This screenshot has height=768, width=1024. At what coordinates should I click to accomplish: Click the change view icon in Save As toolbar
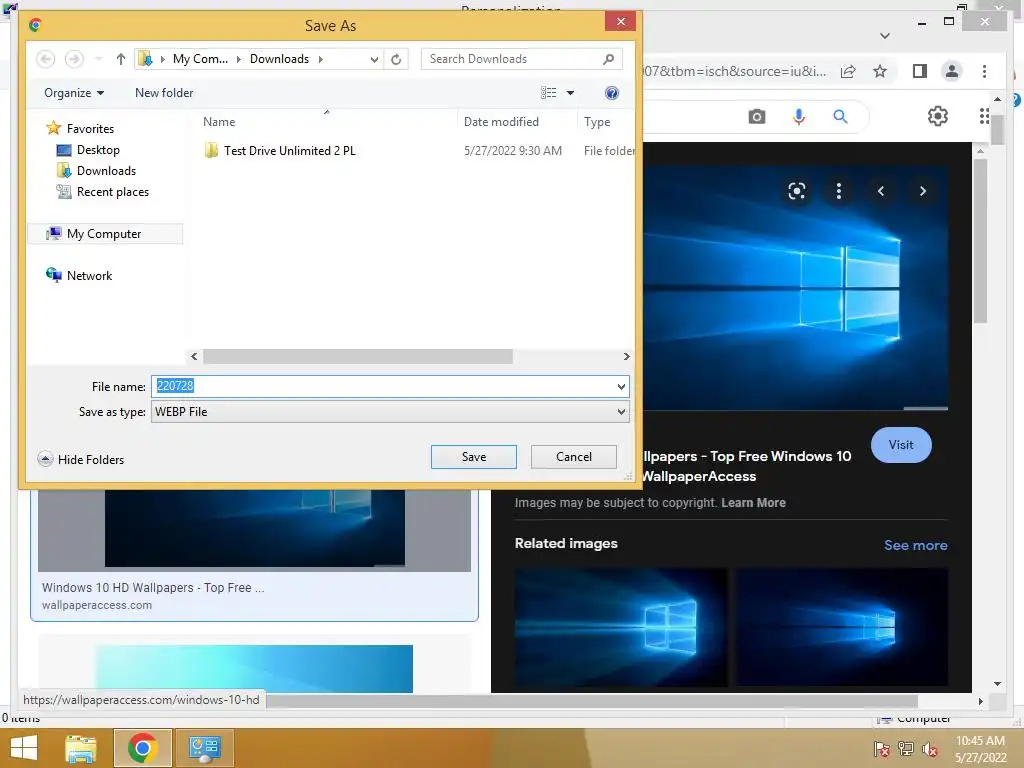549,93
